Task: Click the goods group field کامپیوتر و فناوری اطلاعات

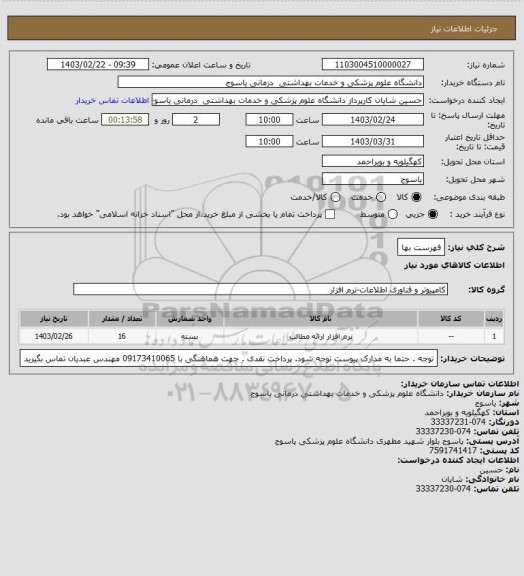Action: point(261,289)
